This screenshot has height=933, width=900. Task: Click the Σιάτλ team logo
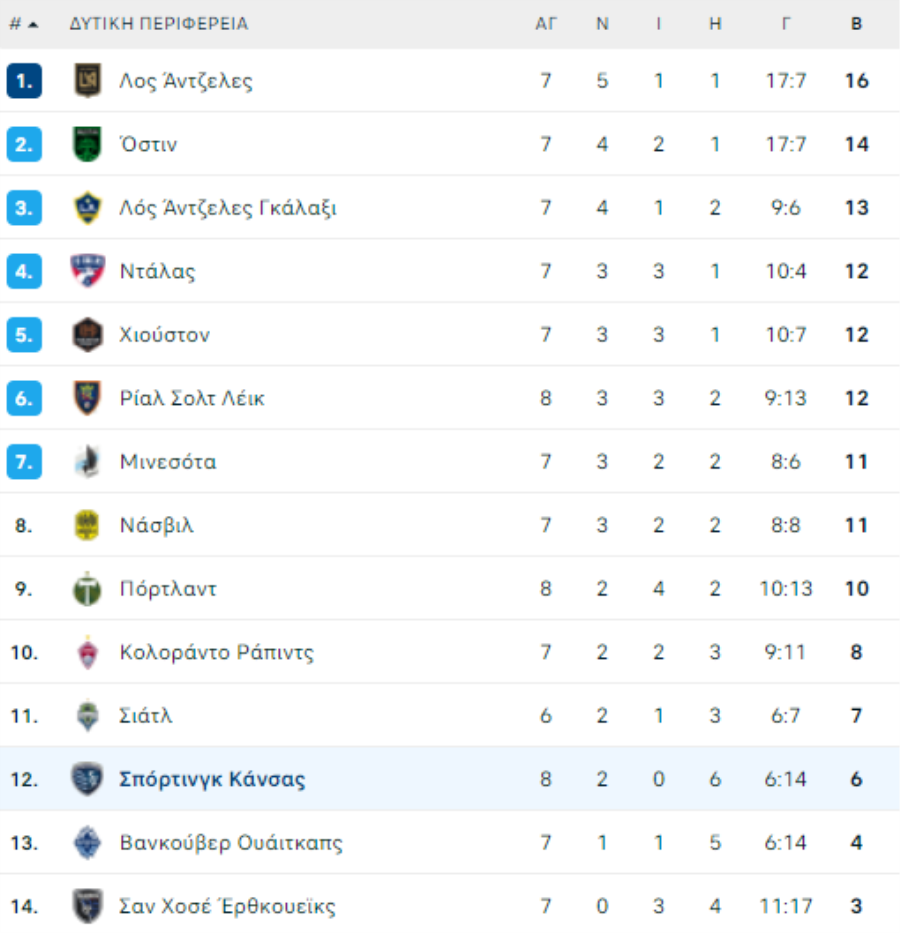[87, 715]
